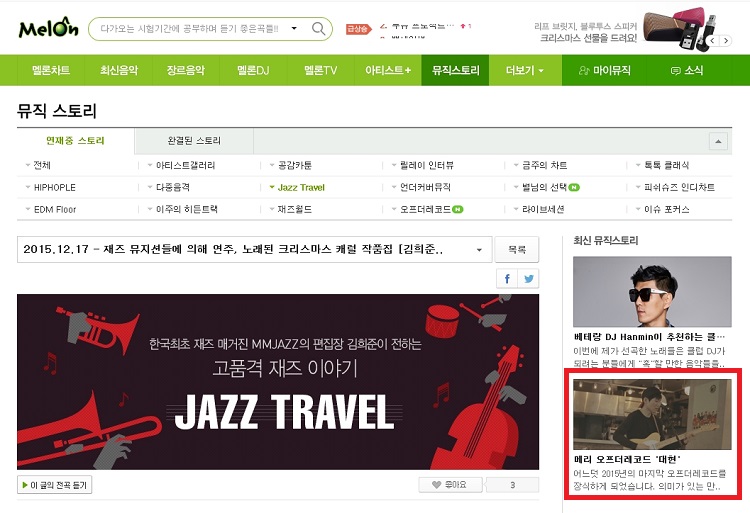Click the red 급상승 trending badge
Image resolution: width=750 pixels, height=513 pixels.
(359, 29)
